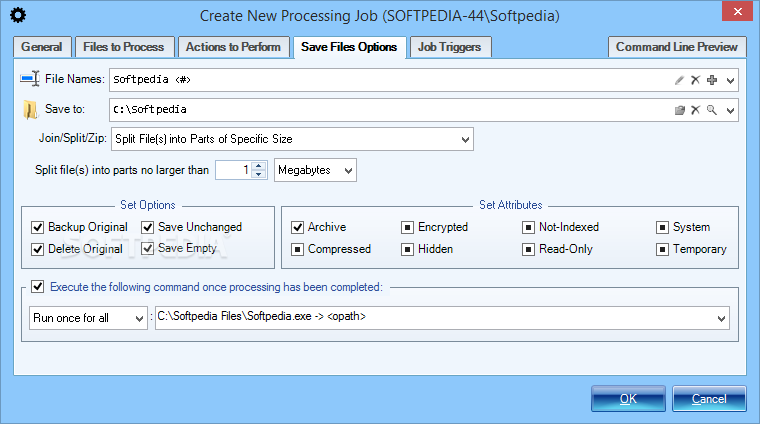The image size is (760, 424).
Task: Click the gear icon in title bar
Action: 18,15
